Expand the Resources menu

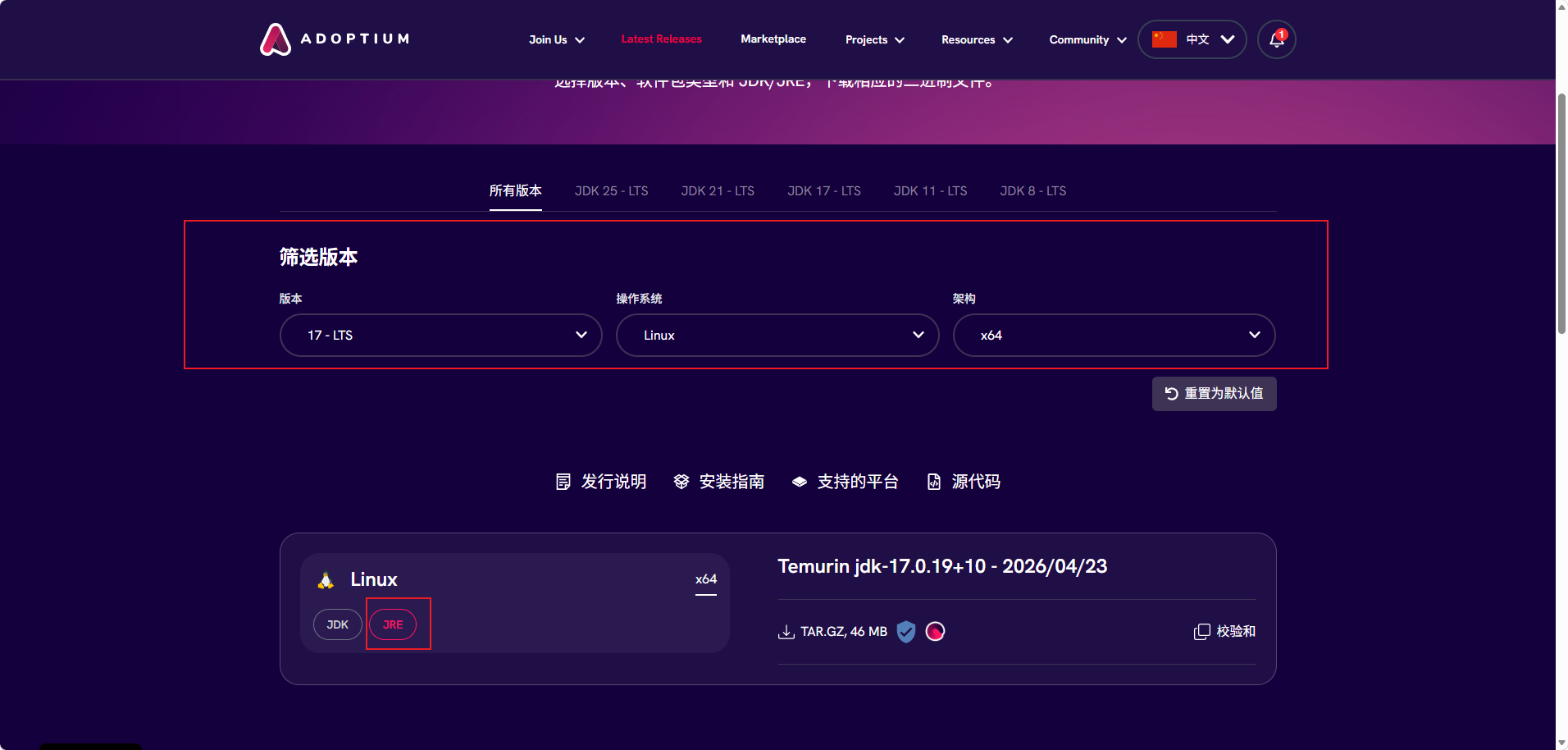click(x=977, y=39)
